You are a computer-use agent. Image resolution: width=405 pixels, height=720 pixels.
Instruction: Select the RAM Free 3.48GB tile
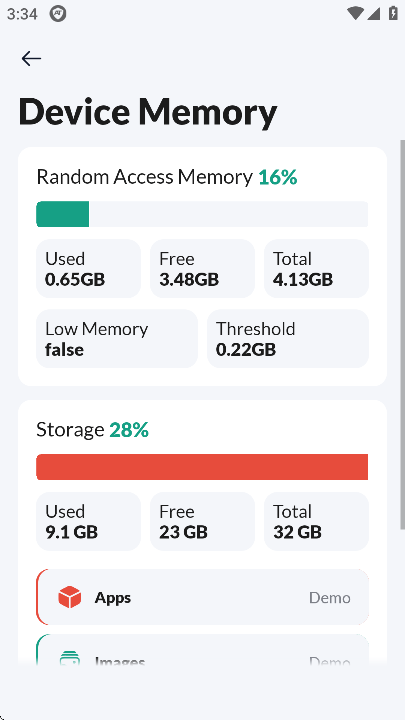click(x=202, y=269)
